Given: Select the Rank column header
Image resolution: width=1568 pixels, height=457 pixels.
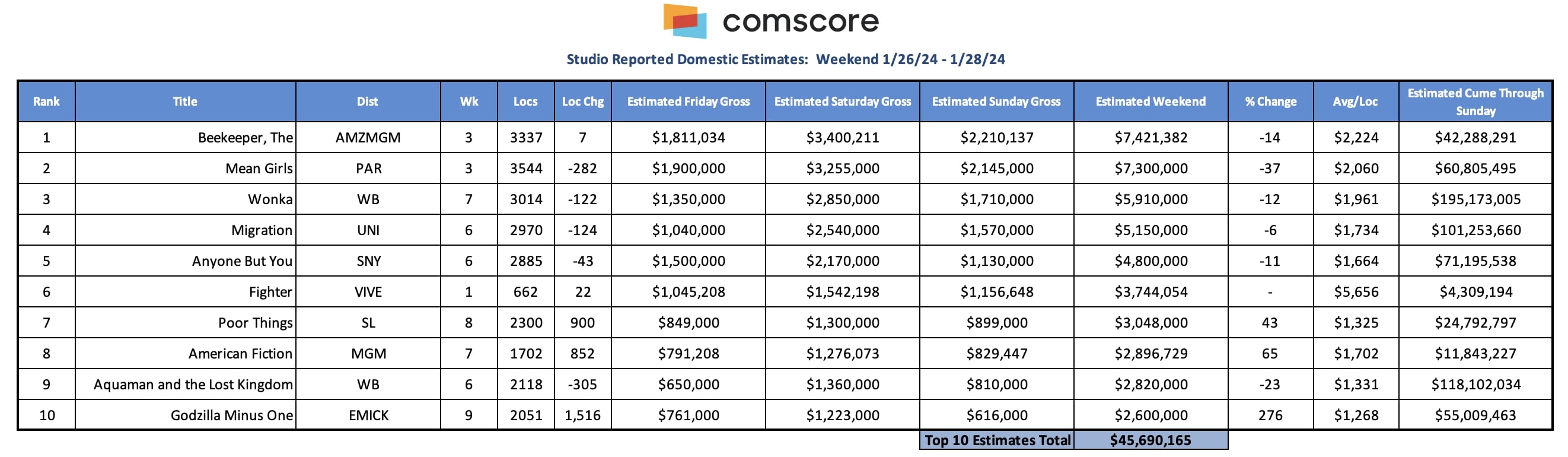Looking at the screenshot, I should click(46, 101).
